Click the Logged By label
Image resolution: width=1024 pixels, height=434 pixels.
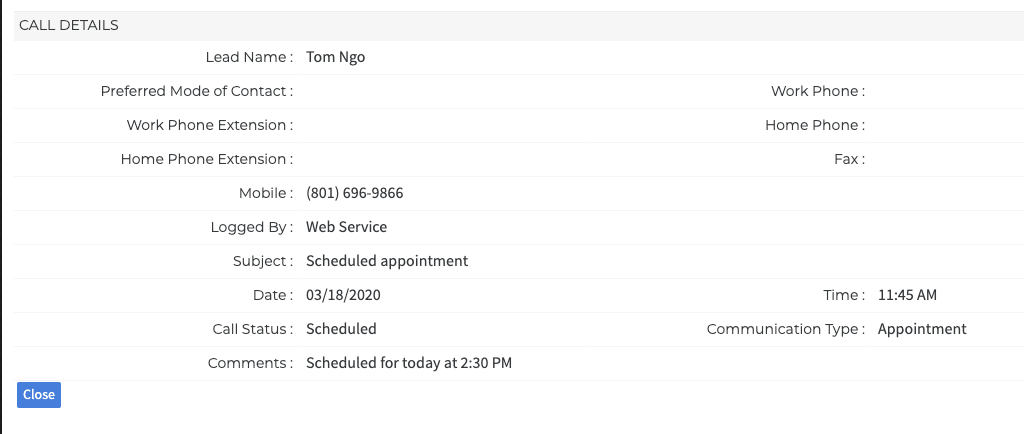[251, 227]
